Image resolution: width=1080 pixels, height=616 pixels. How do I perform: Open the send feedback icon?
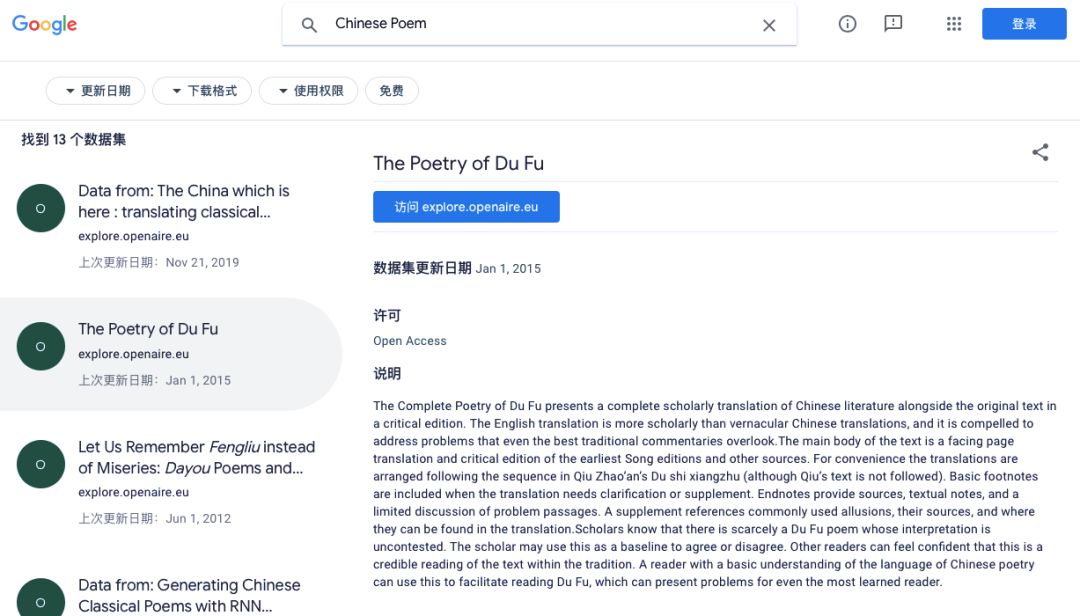pos(893,24)
